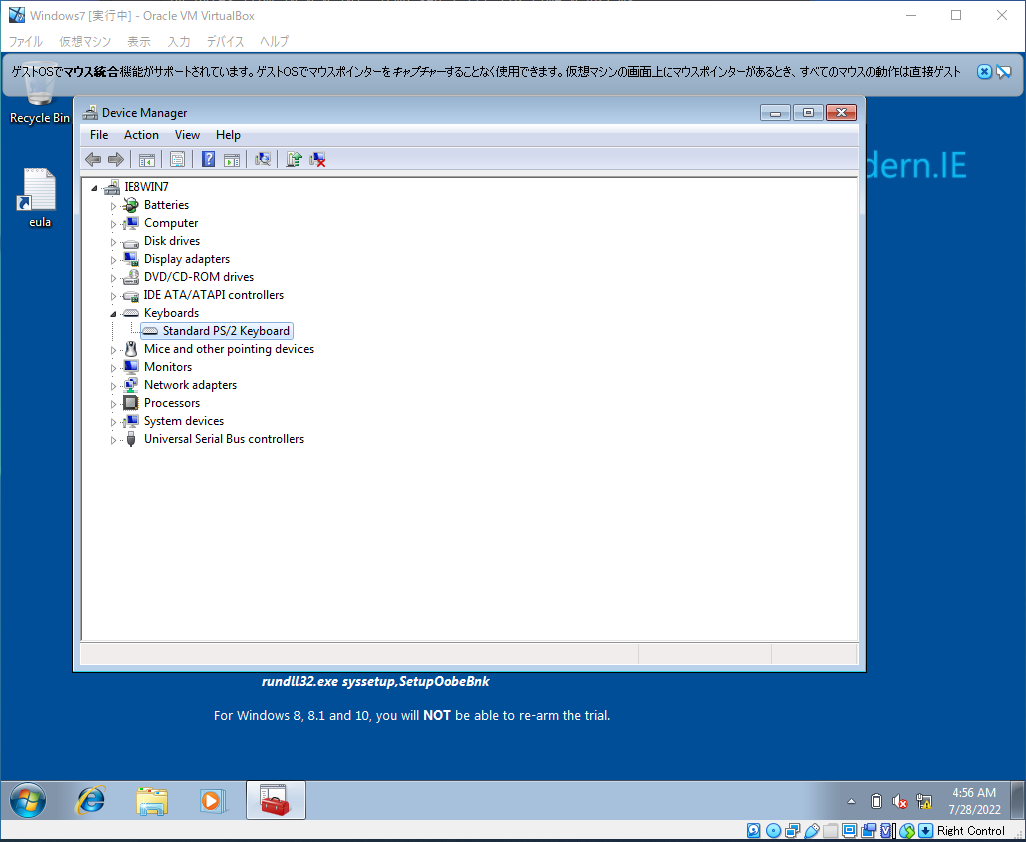Expand Mice and other pointing devices
1026x842 pixels.
[x=113, y=349]
